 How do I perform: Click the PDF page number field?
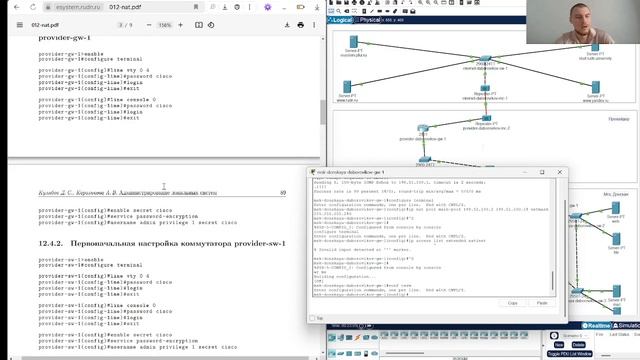point(121,25)
